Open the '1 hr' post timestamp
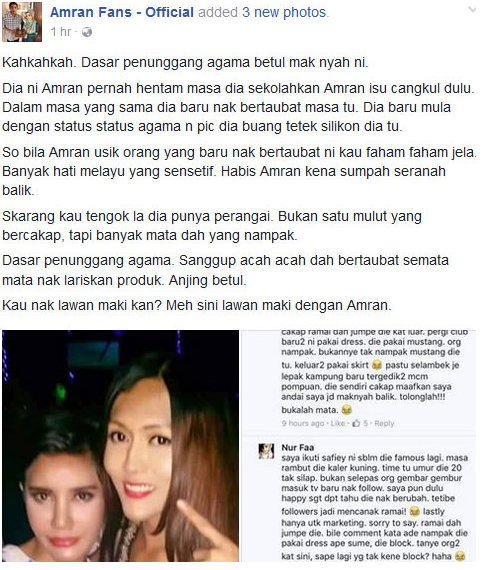 (60, 32)
